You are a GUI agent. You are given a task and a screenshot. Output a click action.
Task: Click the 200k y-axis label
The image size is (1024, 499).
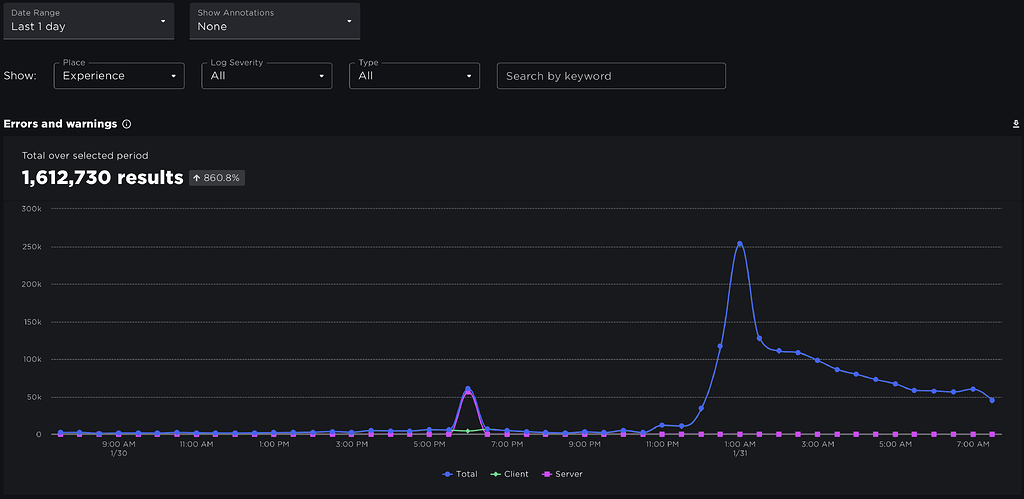click(33, 284)
